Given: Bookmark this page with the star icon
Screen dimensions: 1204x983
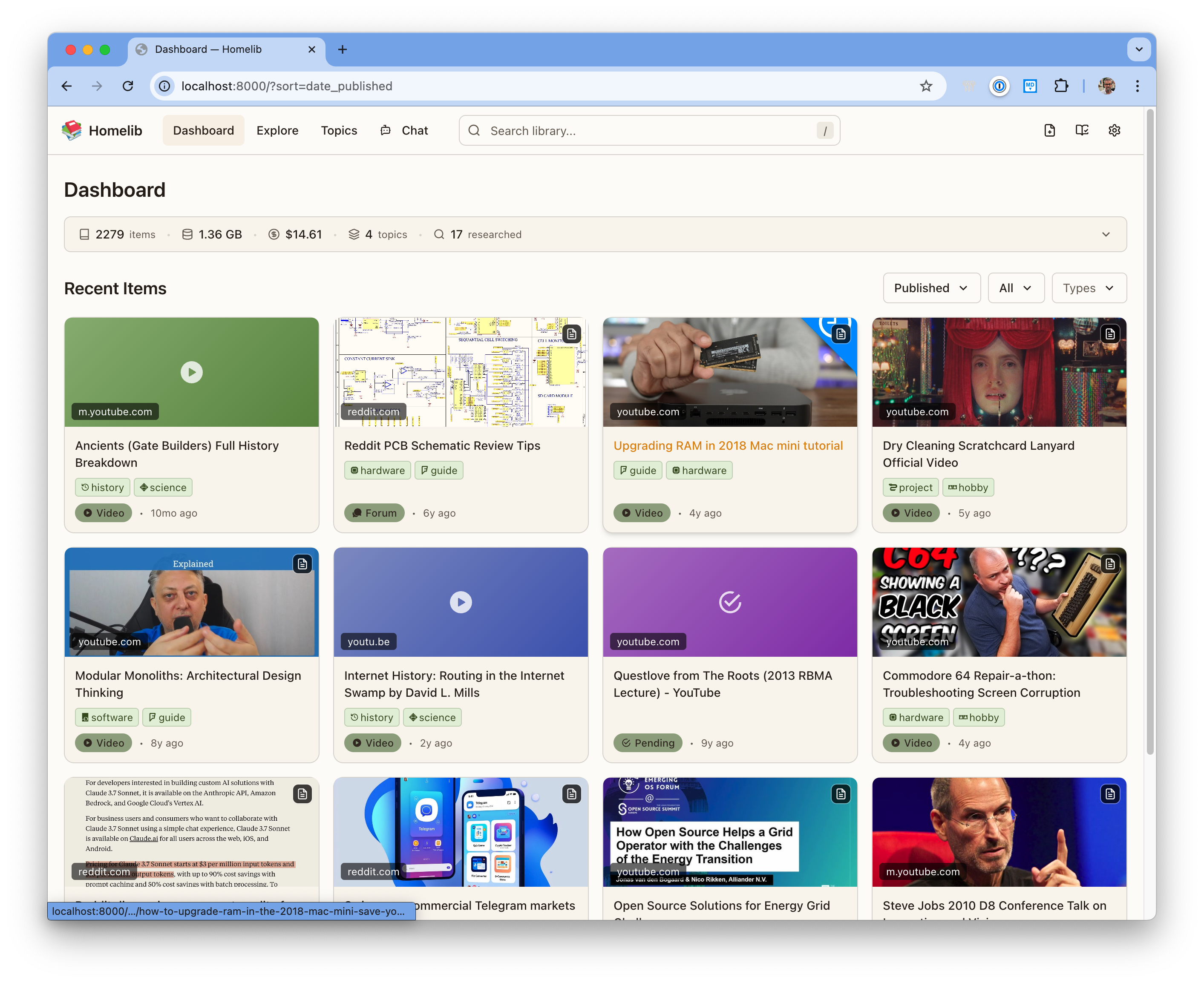Looking at the screenshot, I should tap(926, 86).
